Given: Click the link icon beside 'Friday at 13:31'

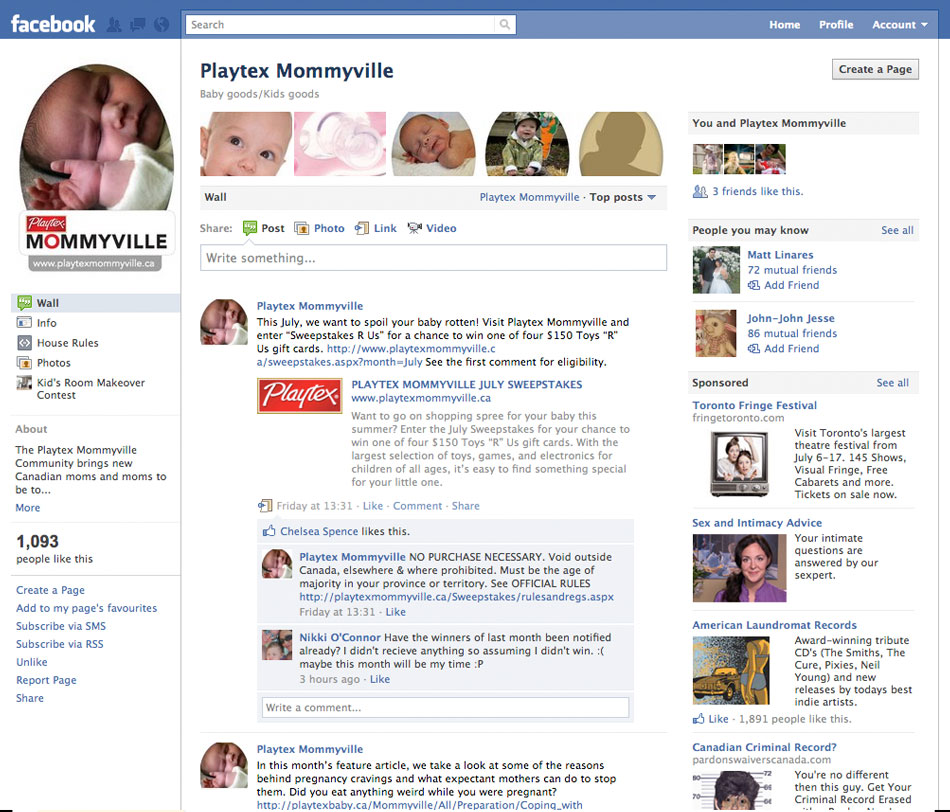Looking at the screenshot, I should [x=265, y=505].
